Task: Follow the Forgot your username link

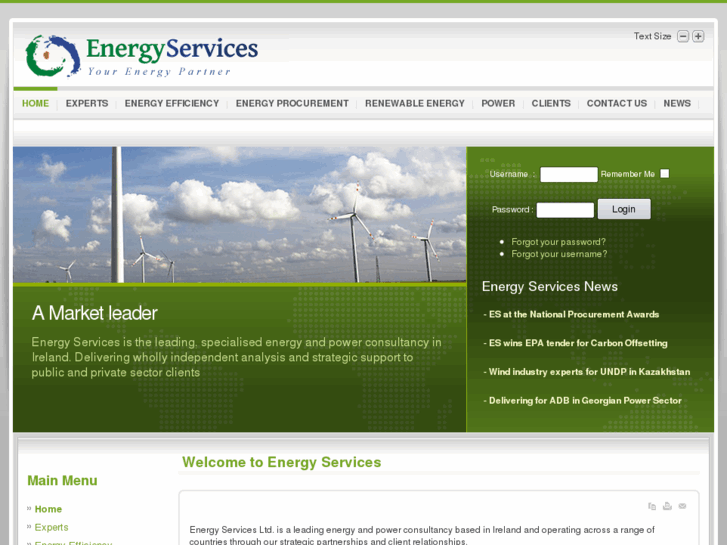Action: pyautogui.click(x=559, y=254)
